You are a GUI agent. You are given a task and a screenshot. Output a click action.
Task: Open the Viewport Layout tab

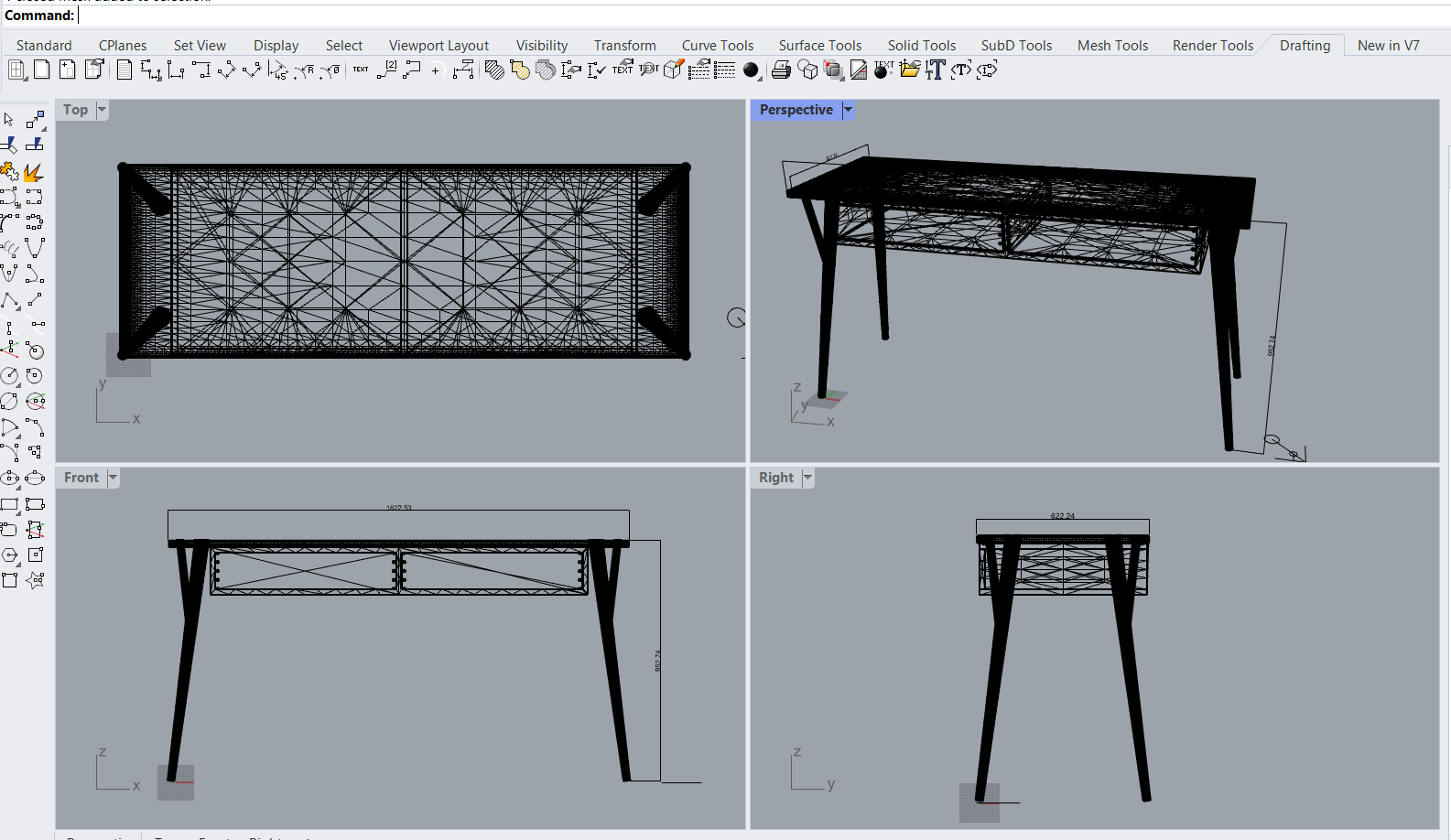(x=439, y=46)
